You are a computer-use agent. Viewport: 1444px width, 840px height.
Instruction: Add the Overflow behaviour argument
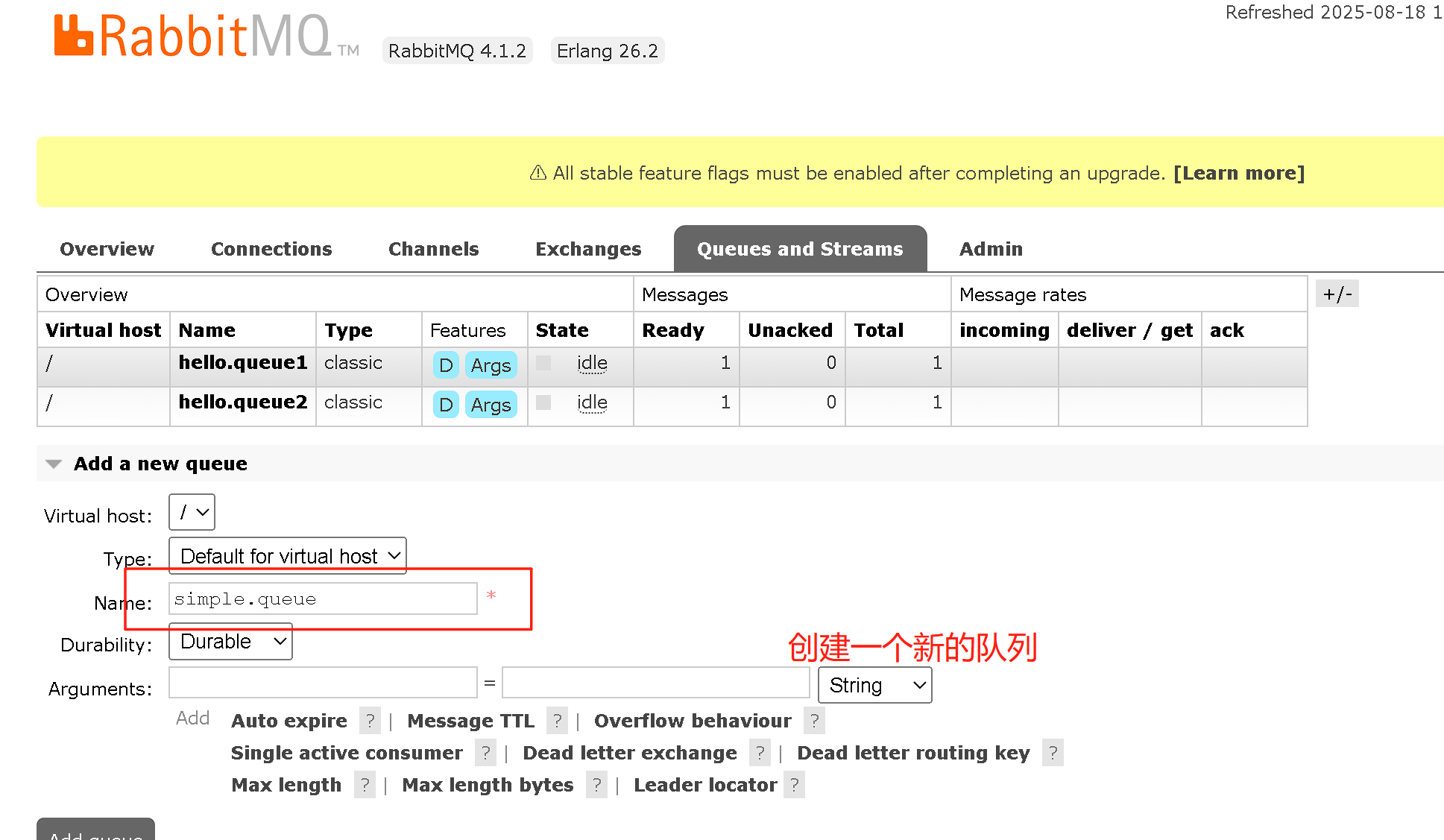coord(693,721)
